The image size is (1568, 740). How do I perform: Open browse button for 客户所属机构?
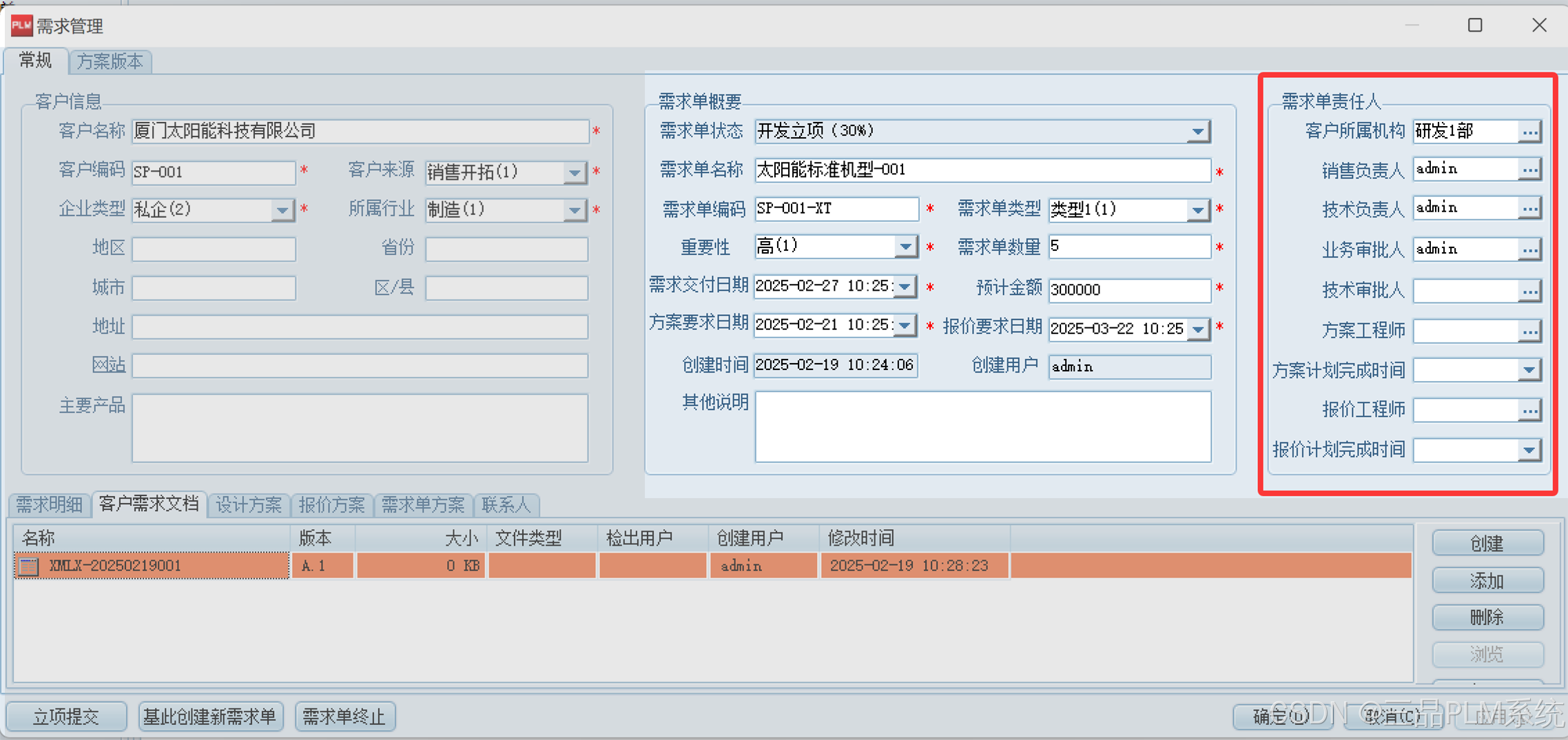tap(1529, 132)
